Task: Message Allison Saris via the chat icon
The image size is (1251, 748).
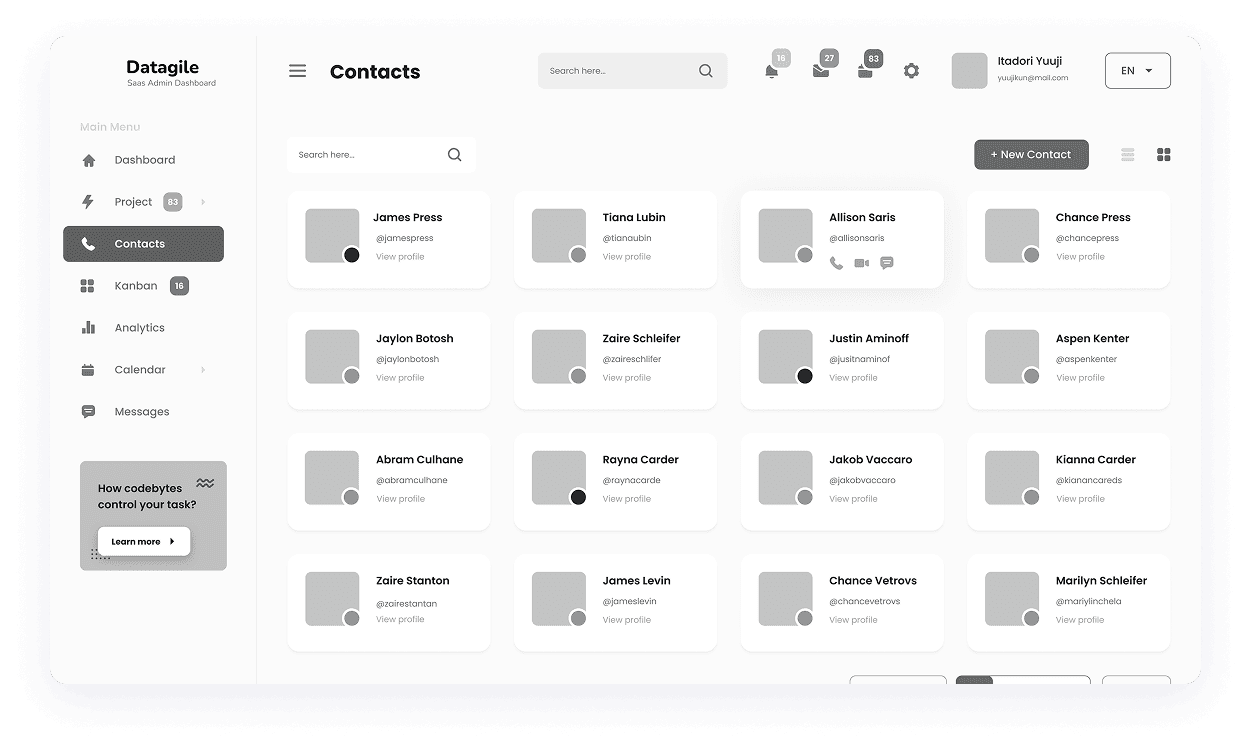Action: click(x=887, y=264)
